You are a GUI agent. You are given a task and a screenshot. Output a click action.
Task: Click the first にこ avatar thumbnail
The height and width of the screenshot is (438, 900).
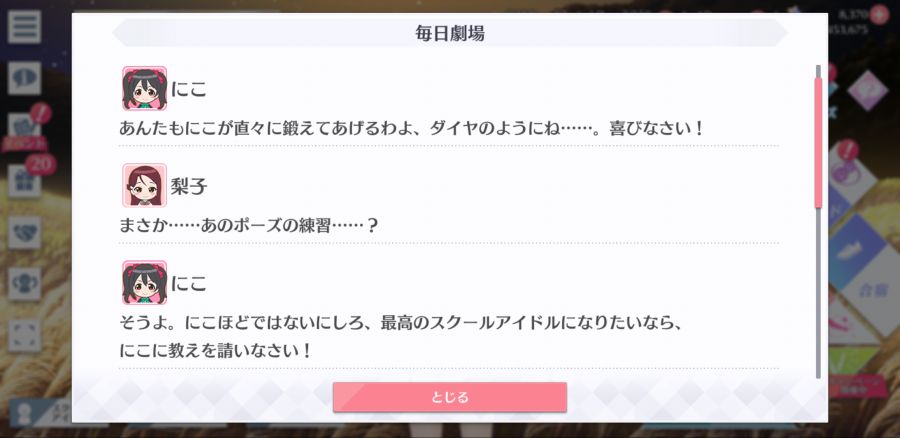pyautogui.click(x=144, y=88)
